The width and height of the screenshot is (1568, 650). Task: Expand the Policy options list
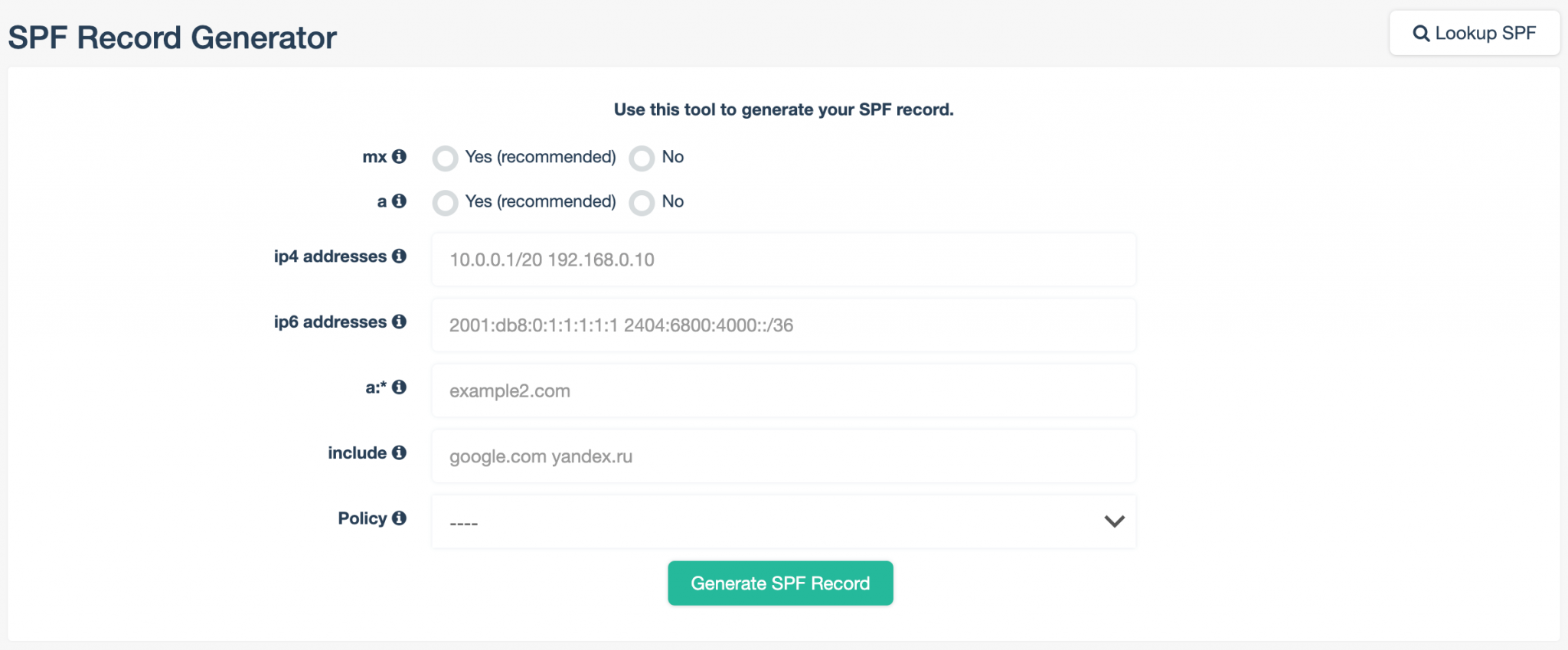coord(783,521)
